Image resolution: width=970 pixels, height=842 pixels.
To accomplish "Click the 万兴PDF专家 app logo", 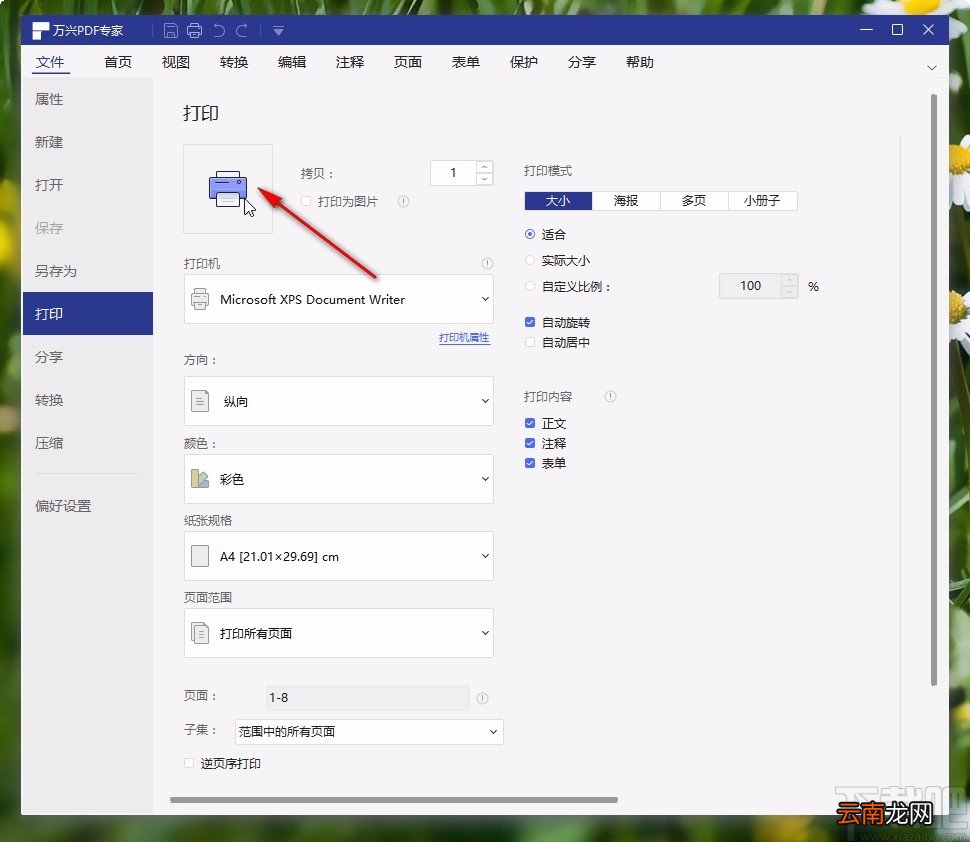I will pyautogui.click(x=41, y=30).
